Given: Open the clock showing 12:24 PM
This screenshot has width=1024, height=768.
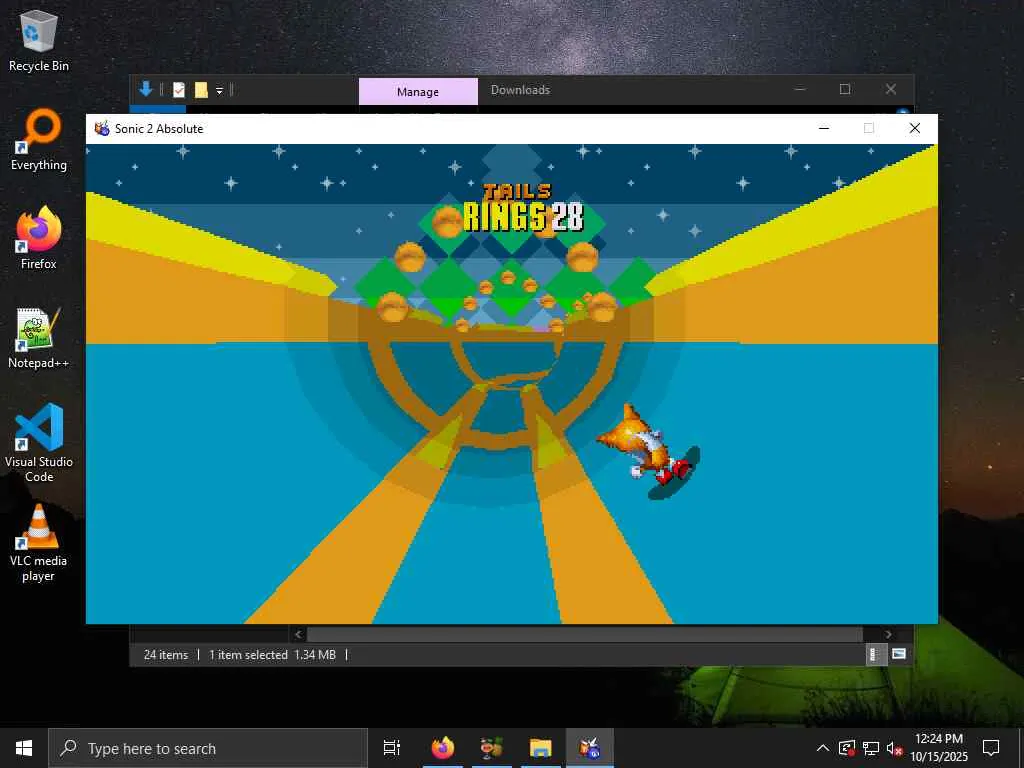Looking at the screenshot, I should (x=939, y=748).
